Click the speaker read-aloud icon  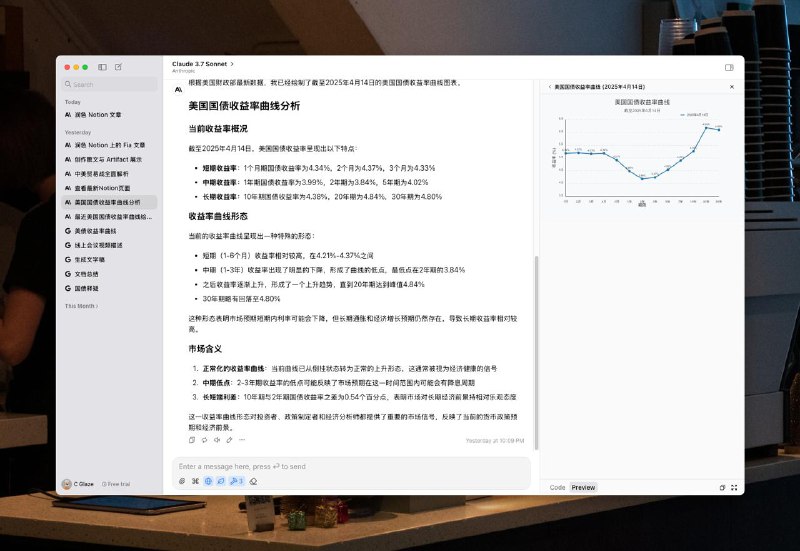coord(216,440)
